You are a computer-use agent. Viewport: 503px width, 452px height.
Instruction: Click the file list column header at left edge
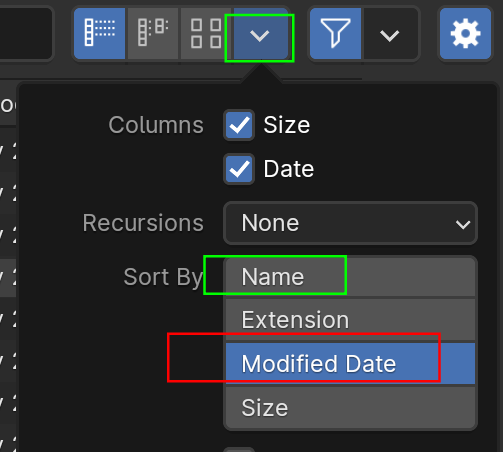click(x=8, y=106)
